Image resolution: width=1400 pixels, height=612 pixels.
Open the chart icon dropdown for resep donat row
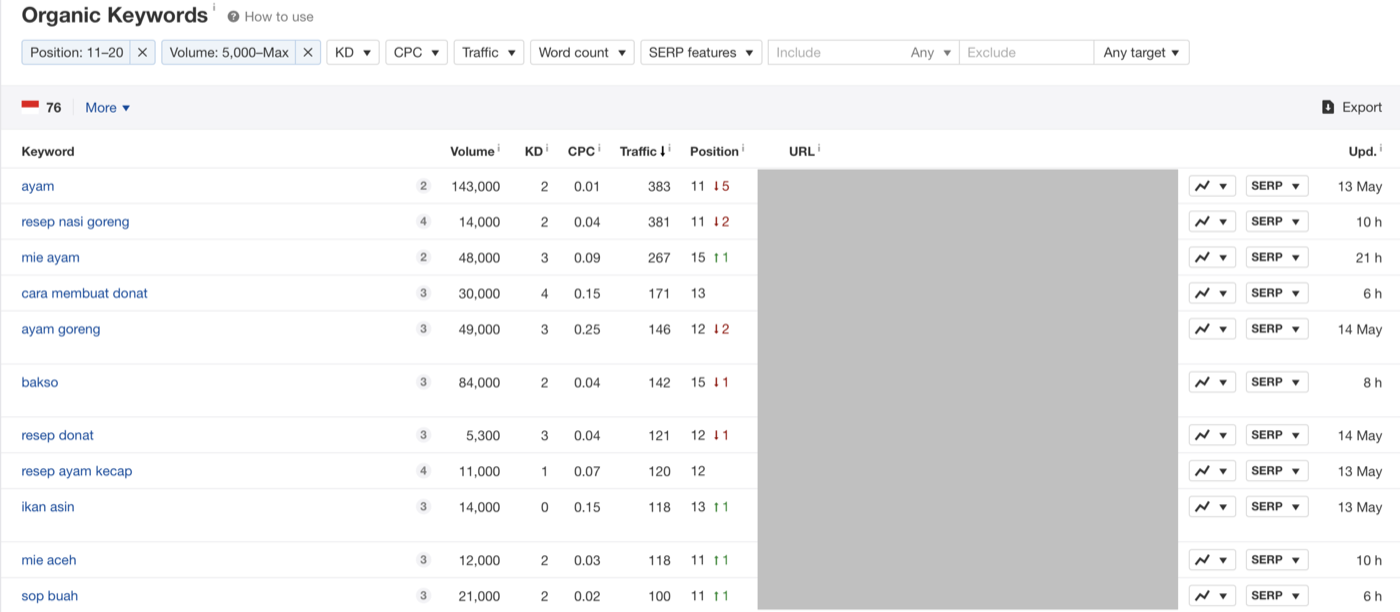[1212, 435]
